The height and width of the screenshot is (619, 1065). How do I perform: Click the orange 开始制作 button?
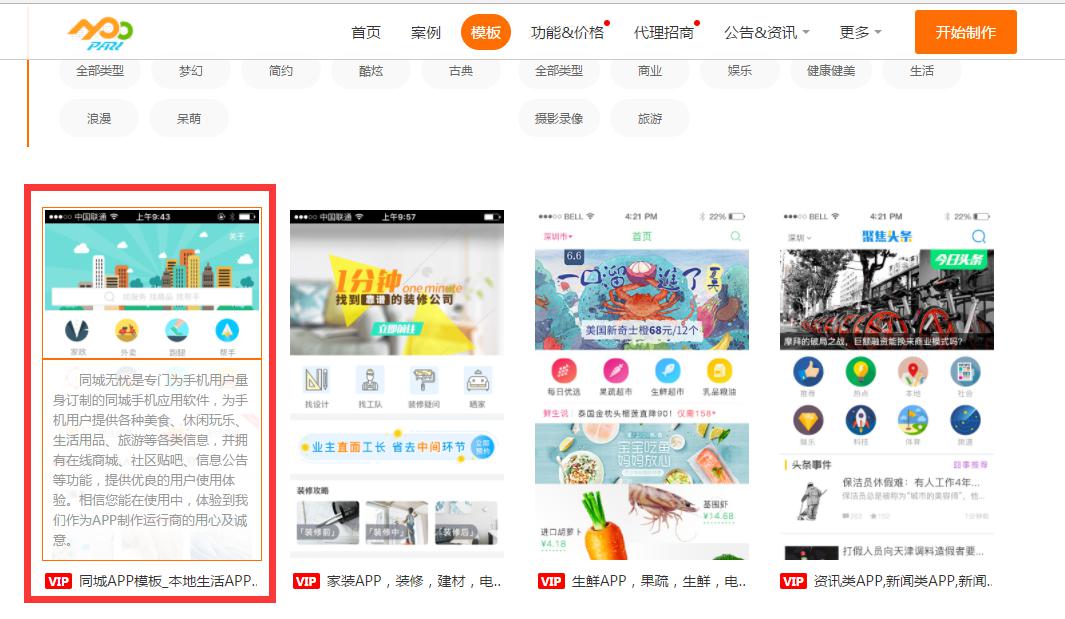[x=965, y=31]
